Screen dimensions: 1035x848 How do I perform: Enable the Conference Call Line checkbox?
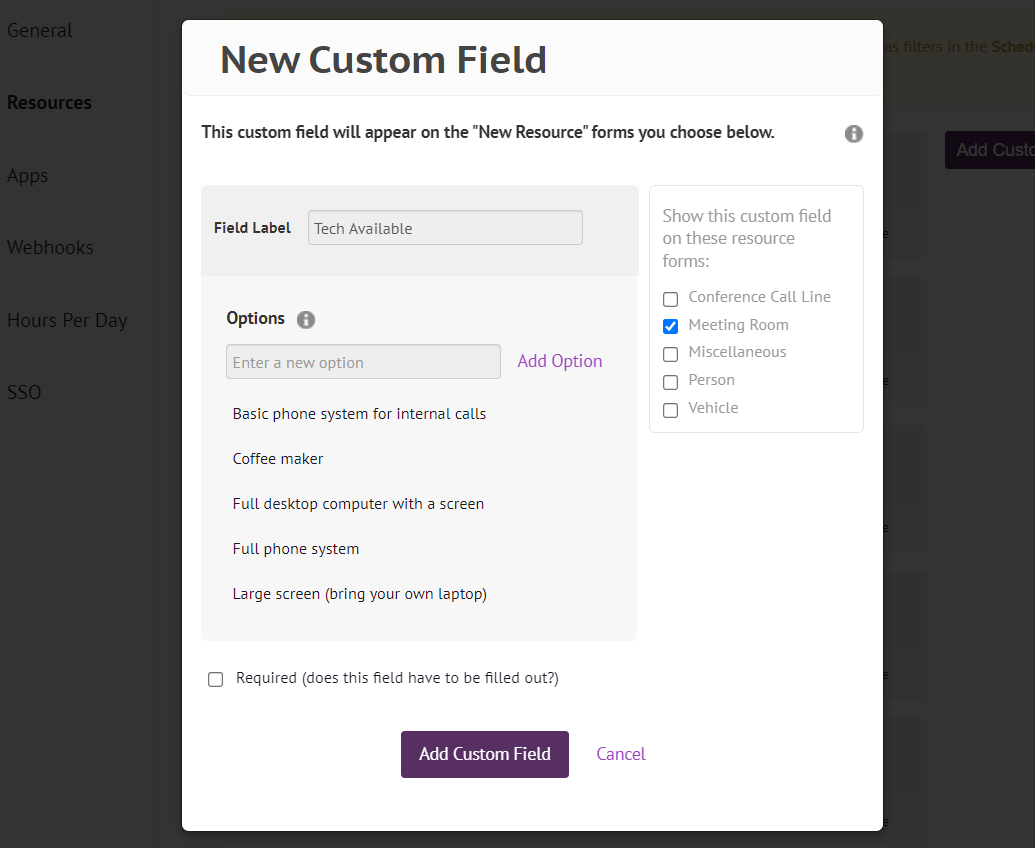pos(670,298)
